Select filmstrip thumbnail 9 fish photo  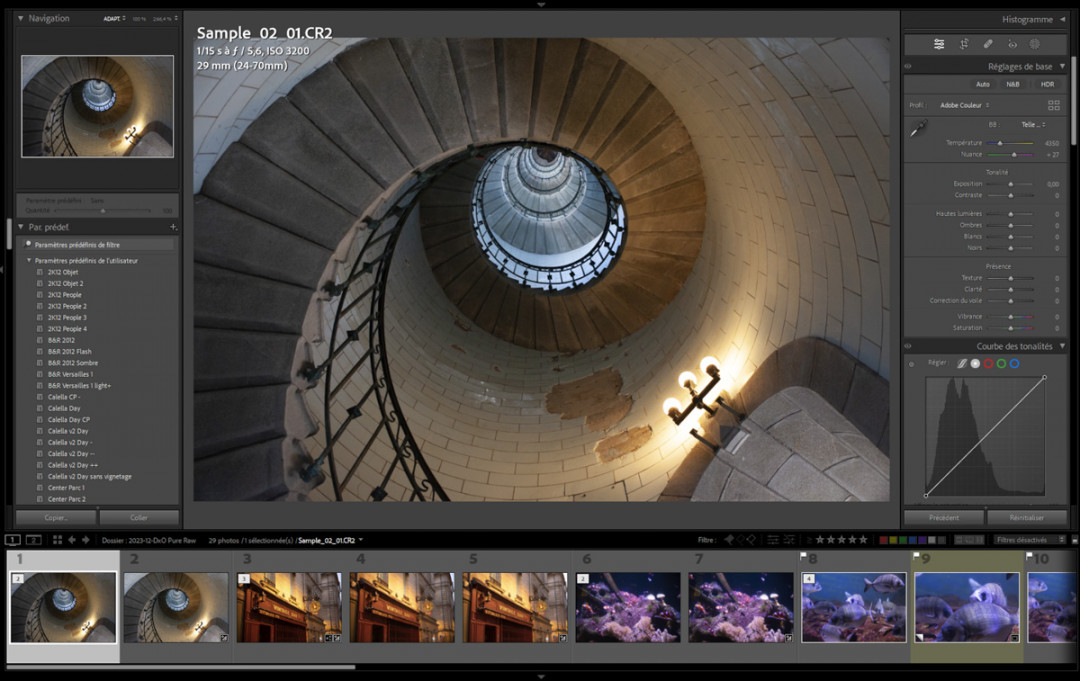point(966,607)
